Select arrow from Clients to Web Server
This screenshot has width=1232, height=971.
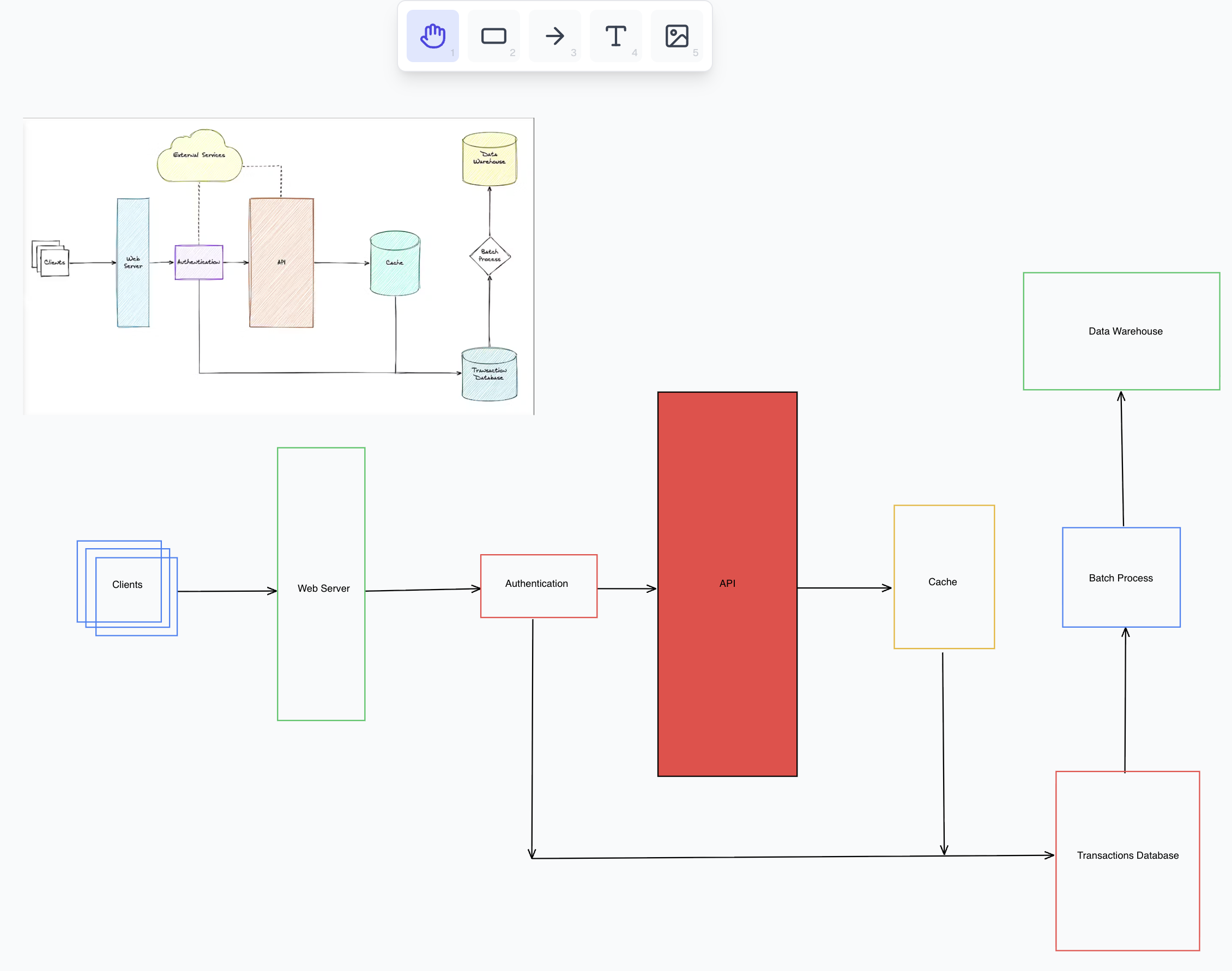[226, 591]
